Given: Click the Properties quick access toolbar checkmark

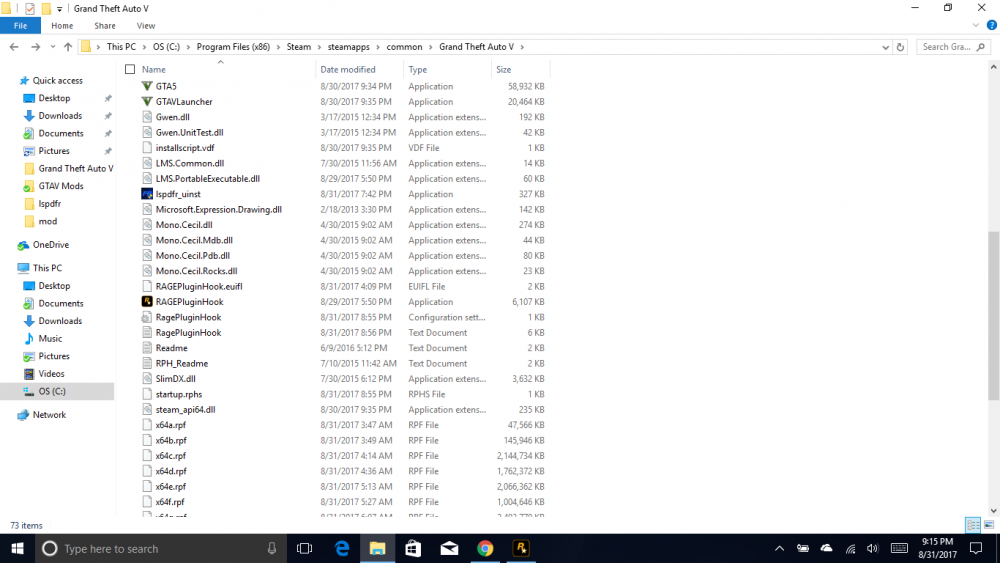Looking at the screenshot, I should 29,9.
